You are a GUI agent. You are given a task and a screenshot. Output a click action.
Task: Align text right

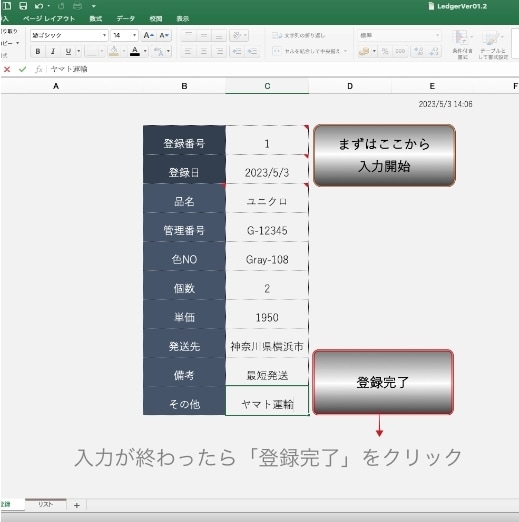(219, 51)
